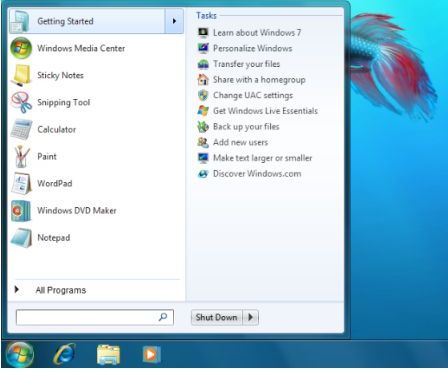Launch Notepad via its notepad icon

coord(22,238)
